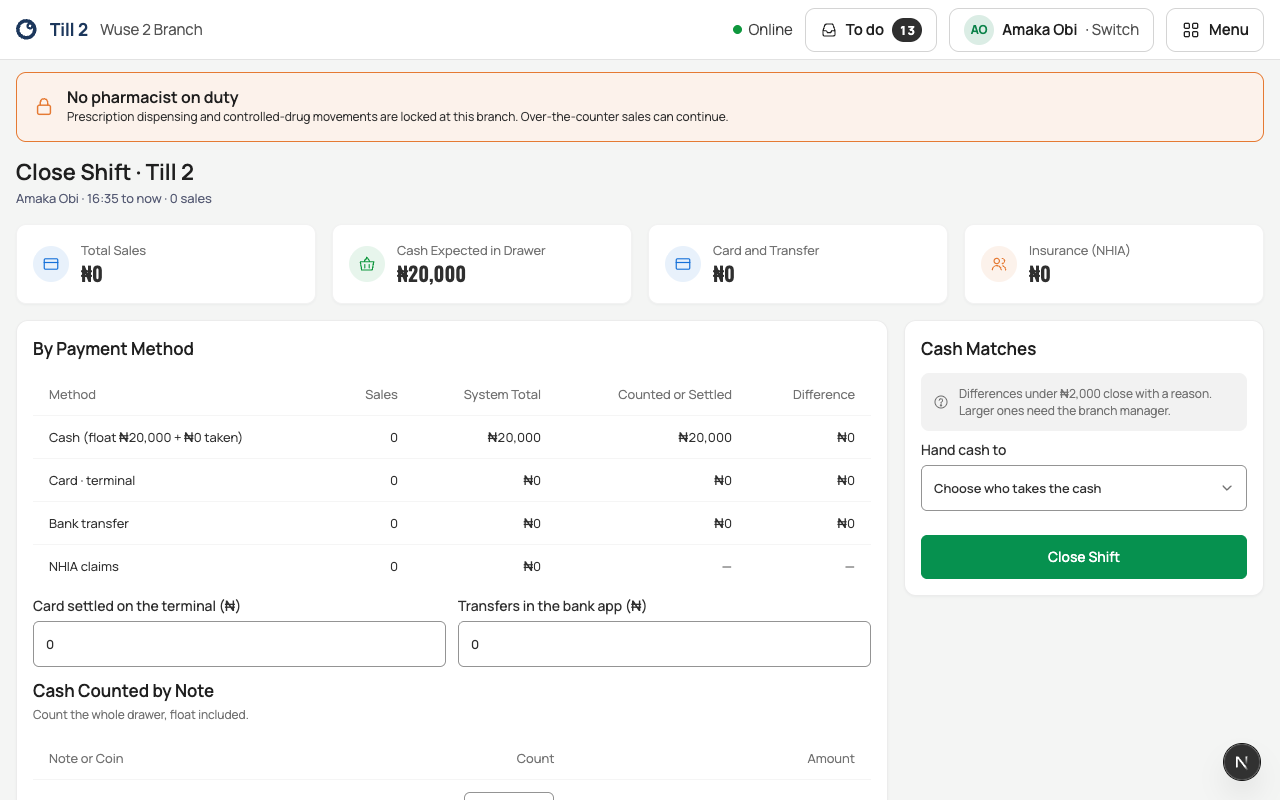Click the AO avatar badge
The height and width of the screenshot is (800, 1280).
tap(979, 30)
